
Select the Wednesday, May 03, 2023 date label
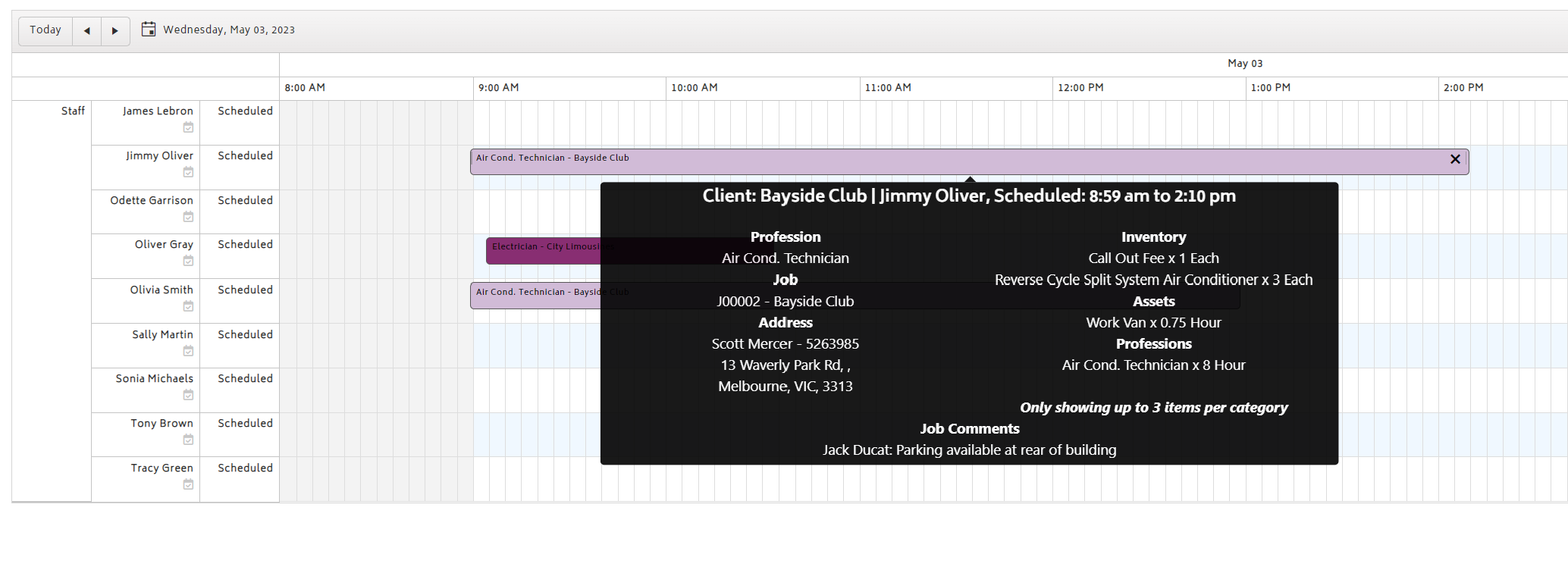click(x=229, y=30)
